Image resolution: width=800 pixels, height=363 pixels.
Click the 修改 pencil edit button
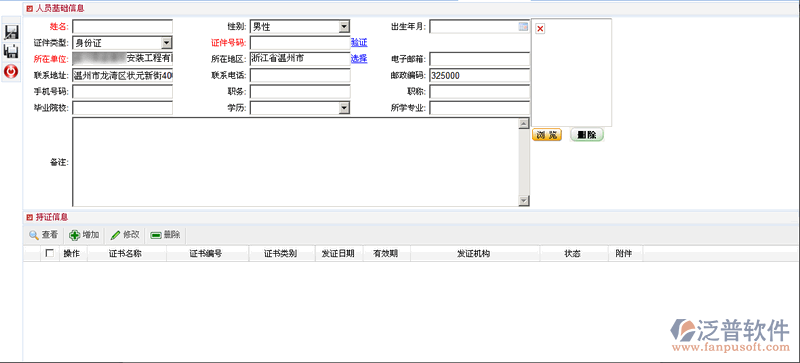[125, 235]
